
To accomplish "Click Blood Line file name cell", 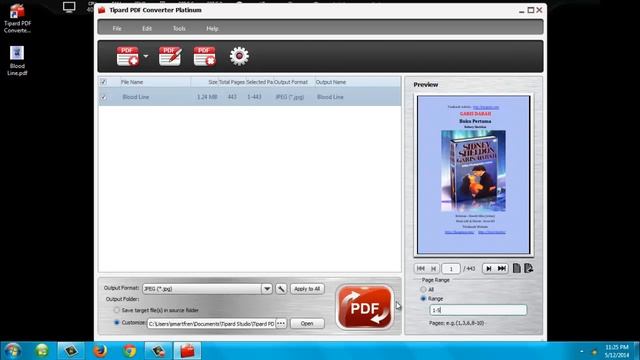I will click(136, 97).
